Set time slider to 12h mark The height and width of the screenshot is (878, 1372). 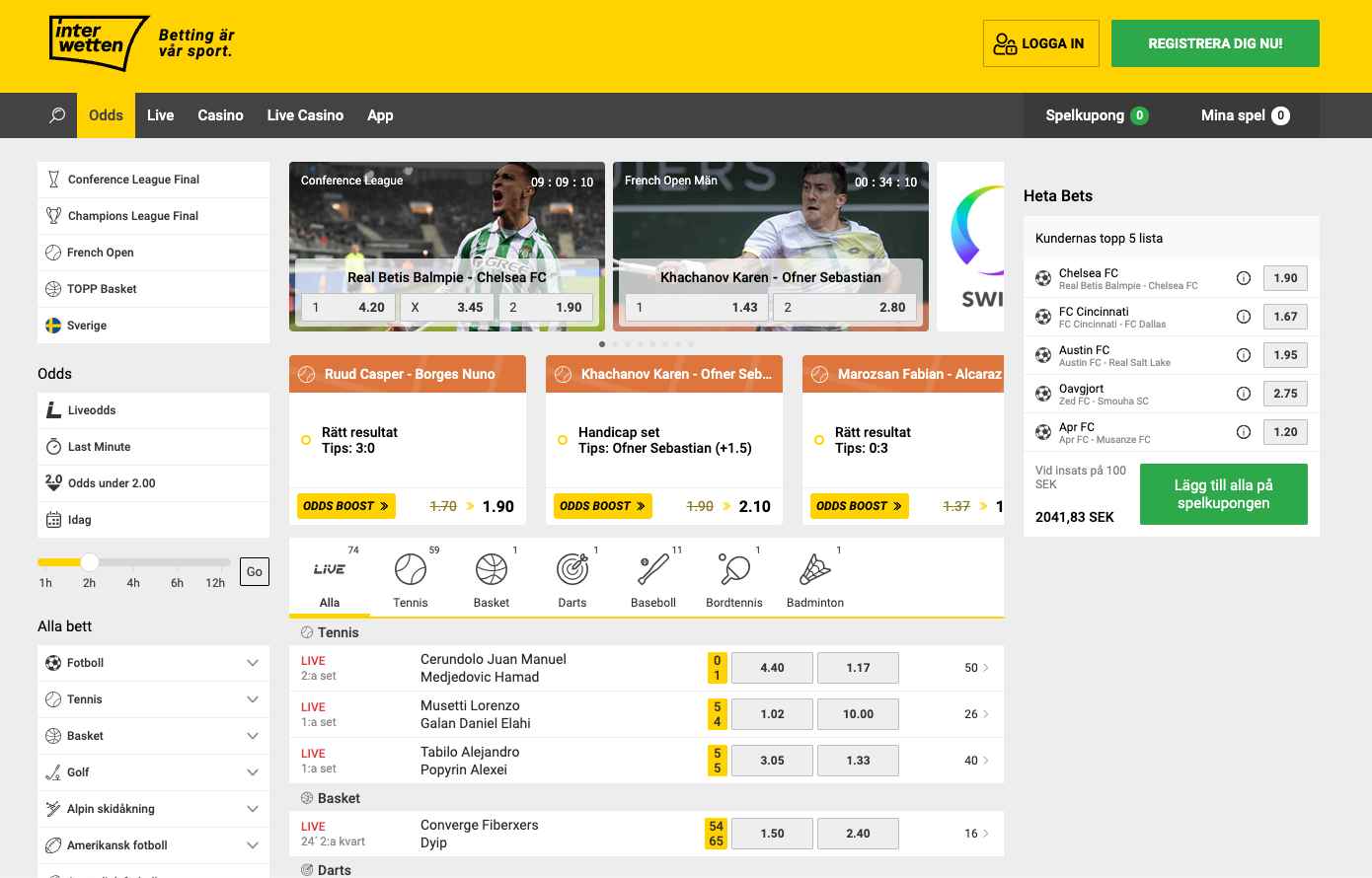[x=215, y=583]
